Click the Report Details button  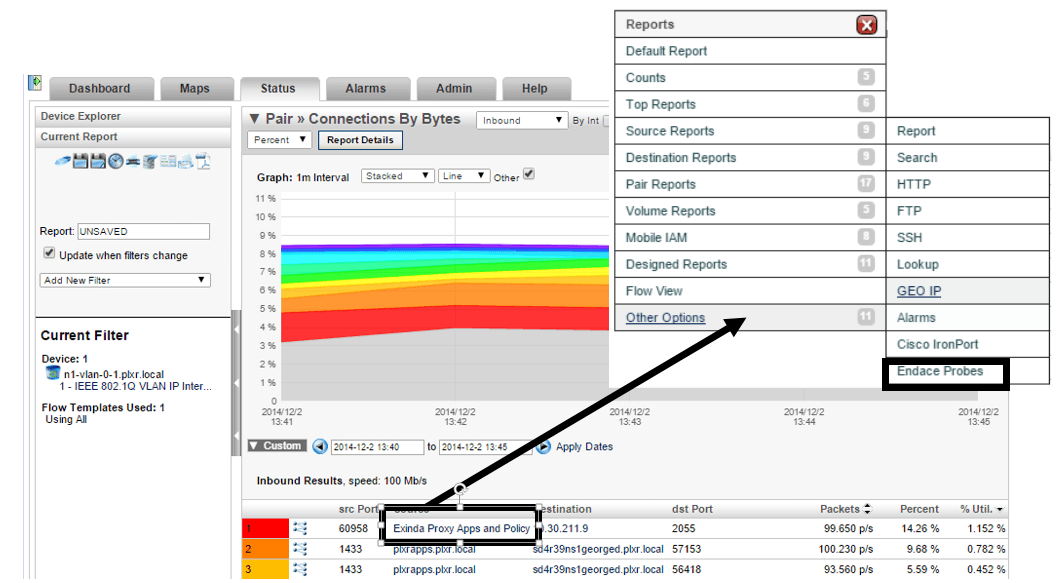point(360,140)
